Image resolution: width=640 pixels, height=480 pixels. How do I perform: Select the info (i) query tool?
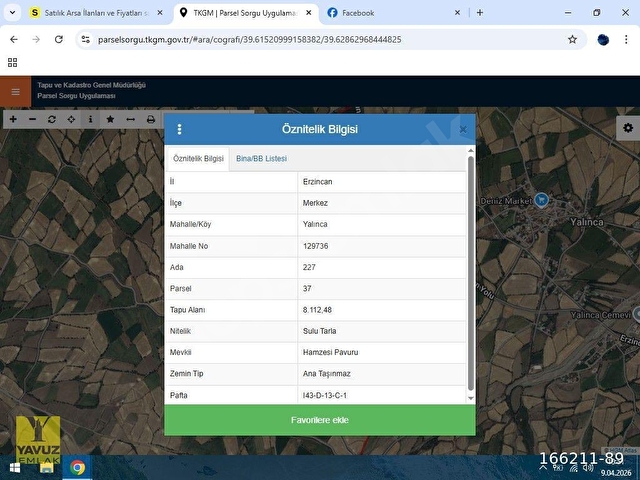[x=91, y=119]
